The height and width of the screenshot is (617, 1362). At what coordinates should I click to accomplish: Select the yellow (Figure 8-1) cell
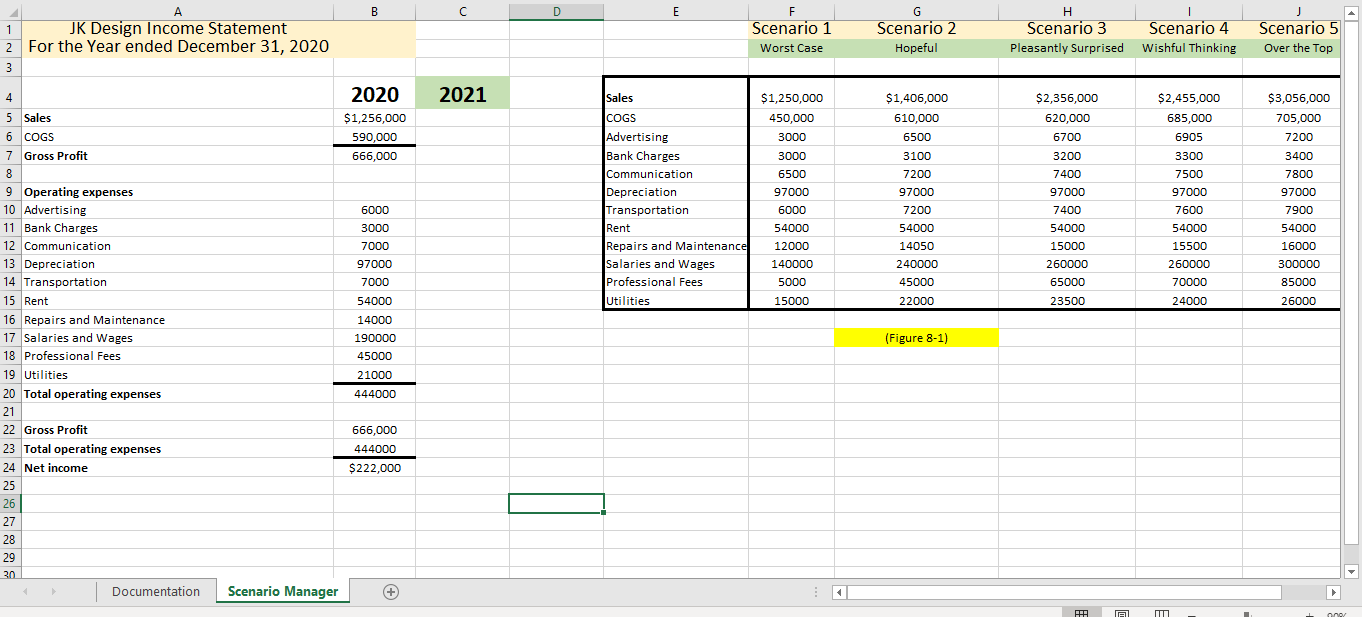916,337
